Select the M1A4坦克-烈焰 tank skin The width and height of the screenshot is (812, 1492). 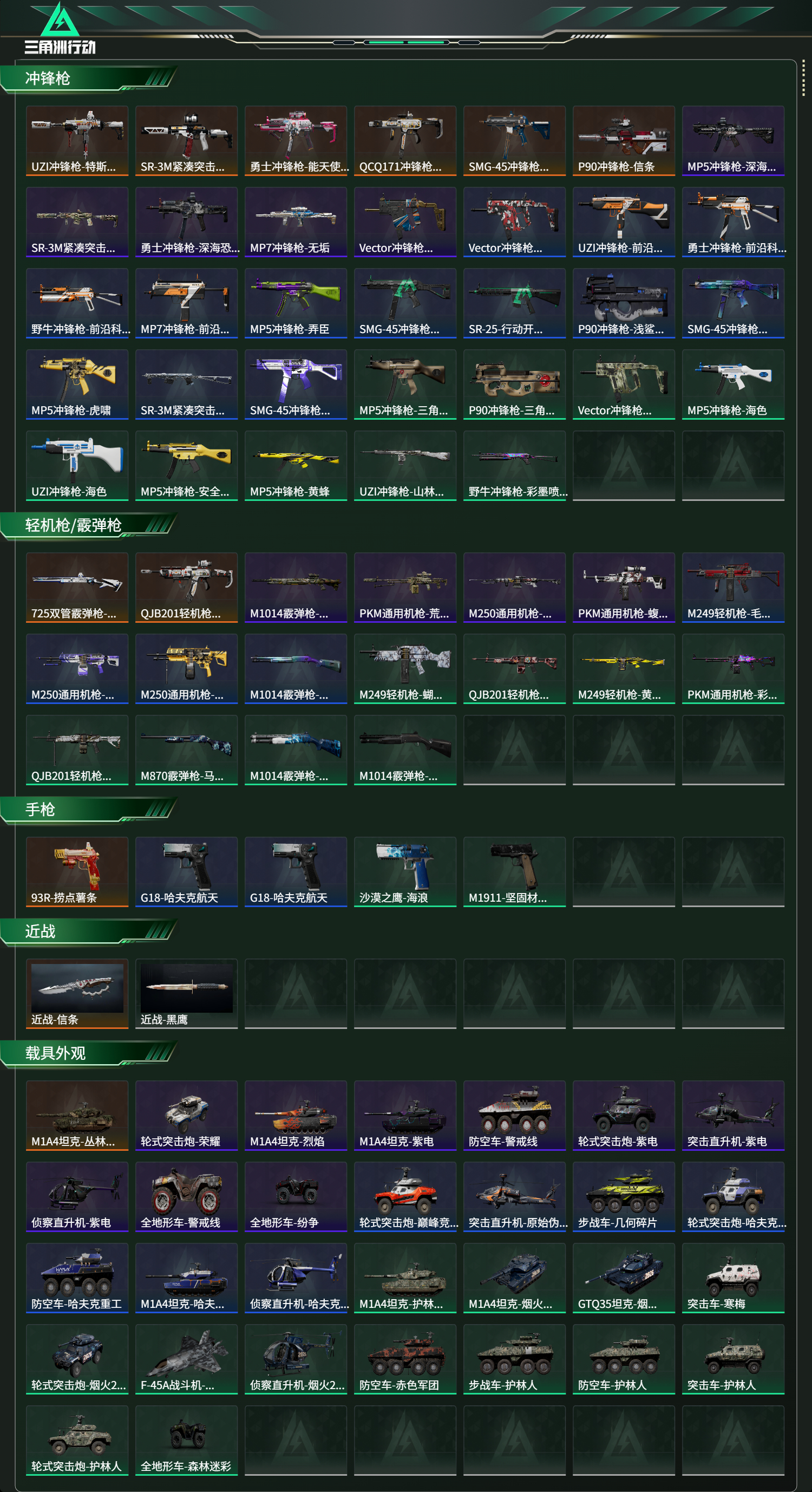coord(296,1115)
